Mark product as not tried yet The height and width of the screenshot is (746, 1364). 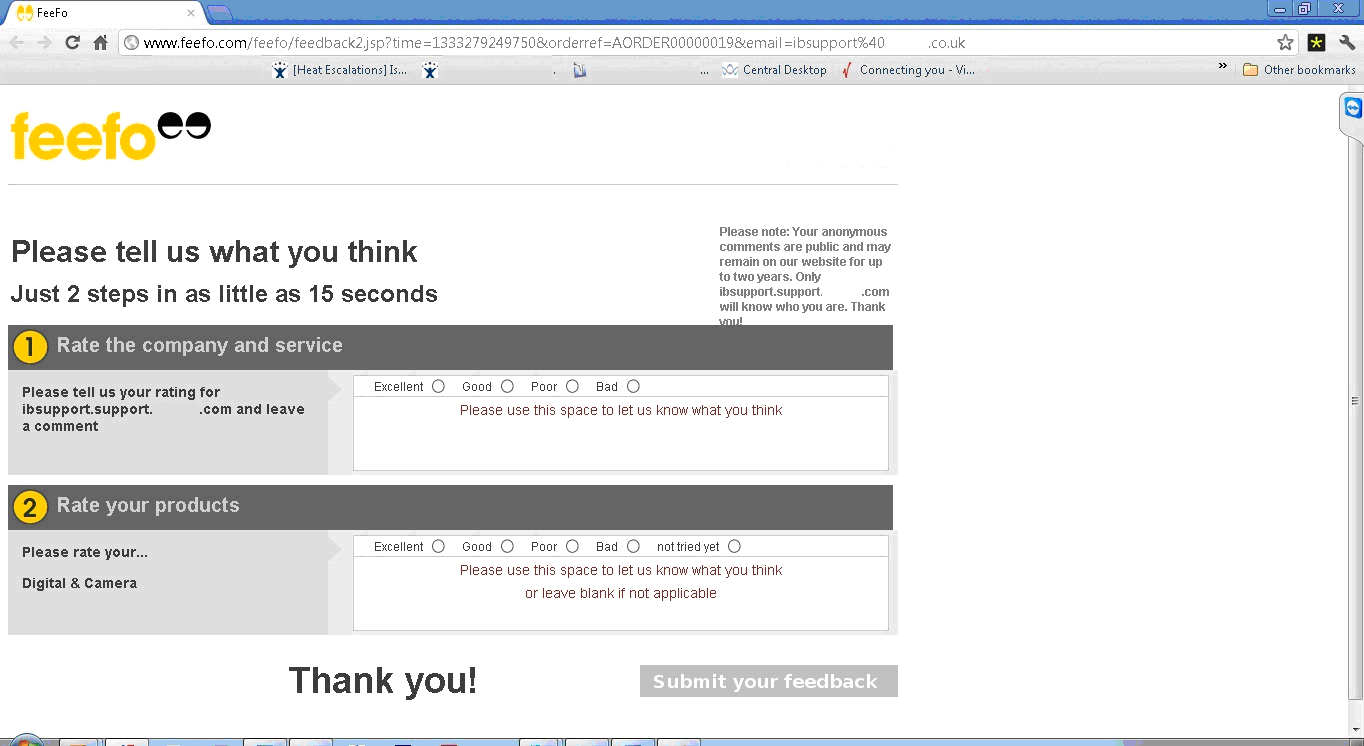click(734, 547)
